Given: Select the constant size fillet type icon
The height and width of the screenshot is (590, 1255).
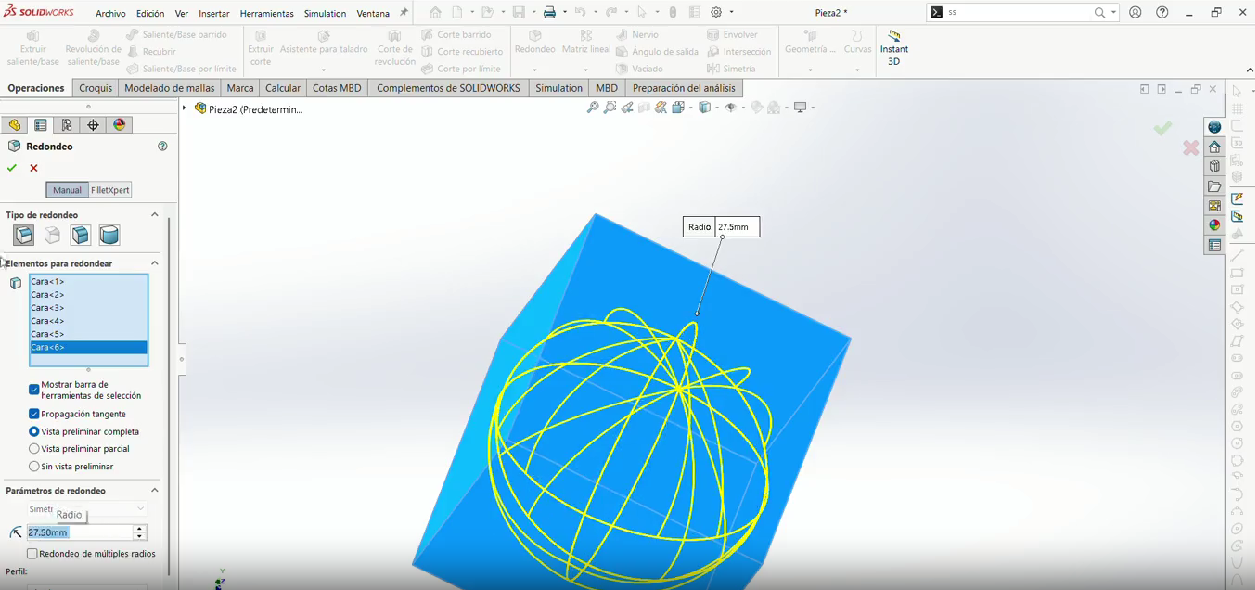Looking at the screenshot, I should (24, 235).
